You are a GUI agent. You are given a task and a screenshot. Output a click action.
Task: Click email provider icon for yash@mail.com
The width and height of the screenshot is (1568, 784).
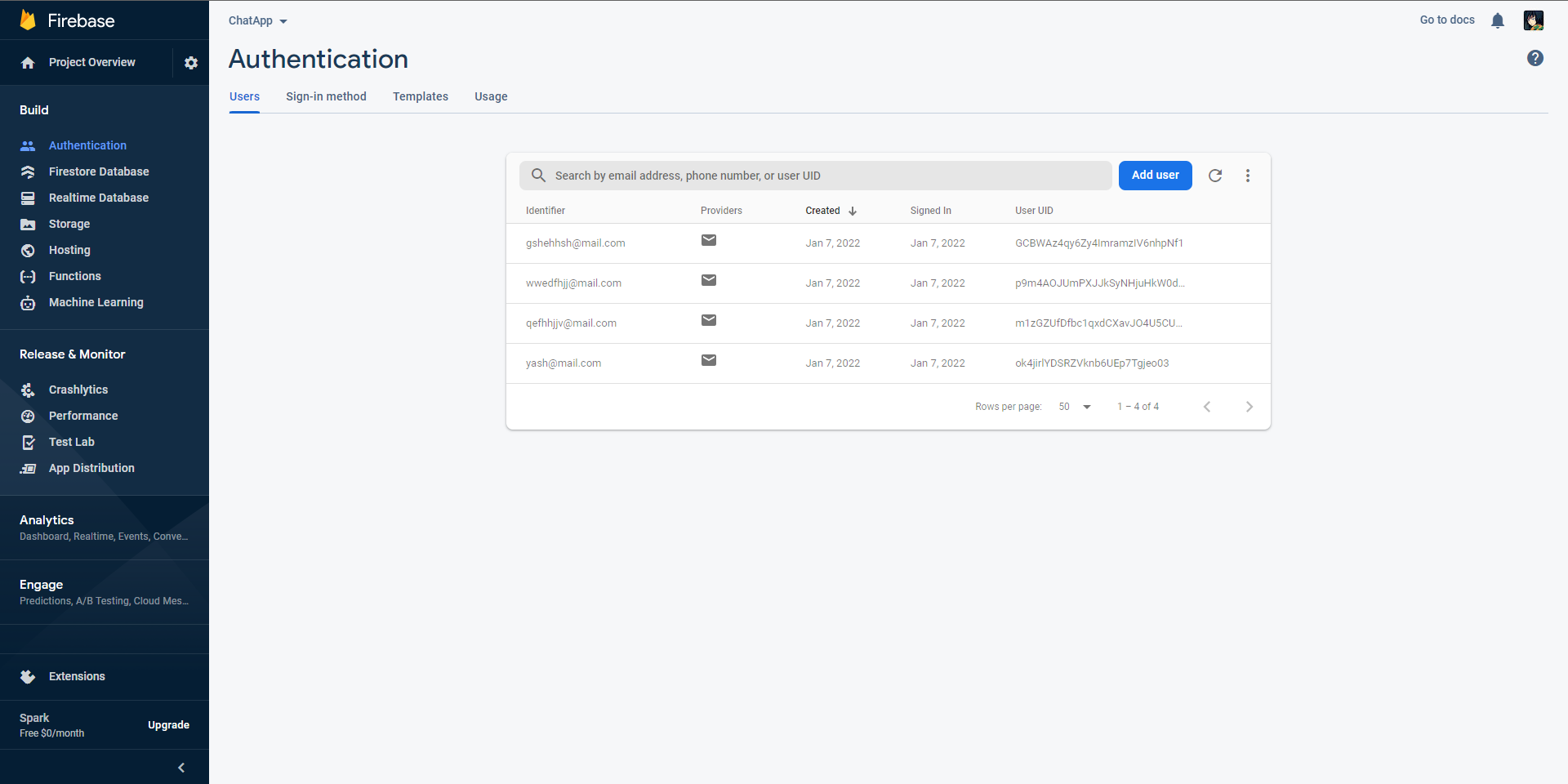pyautogui.click(x=709, y=360)
